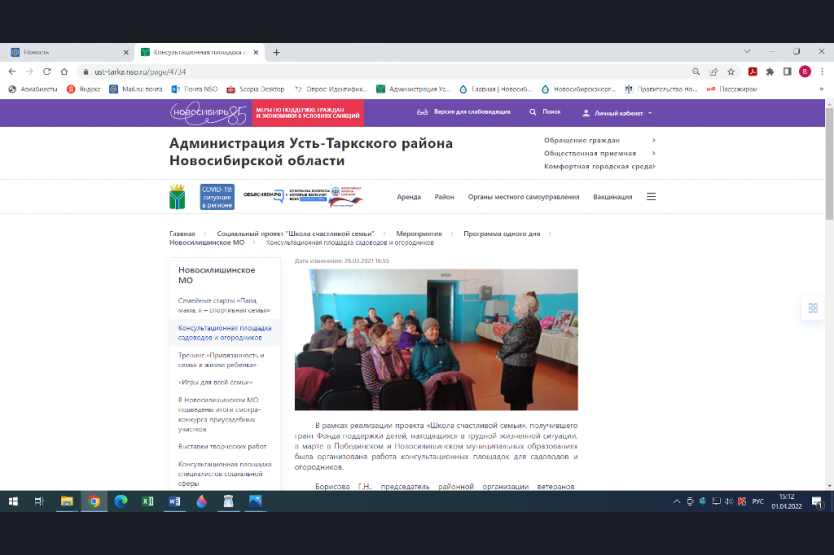Open the COVID-19 ситуация в регионе badge
Viewport: 834px width, 555px height.
click(x=217, y=197)
